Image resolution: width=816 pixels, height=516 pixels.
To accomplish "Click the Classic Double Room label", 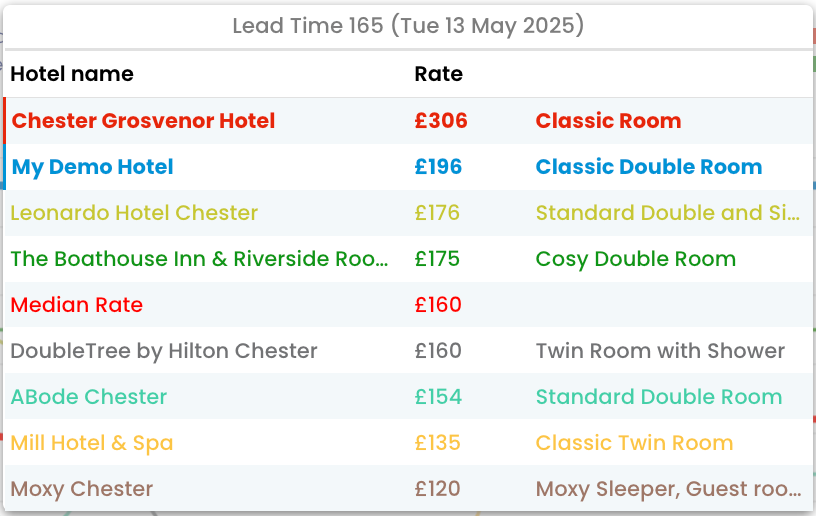I will tap(649, 167).
